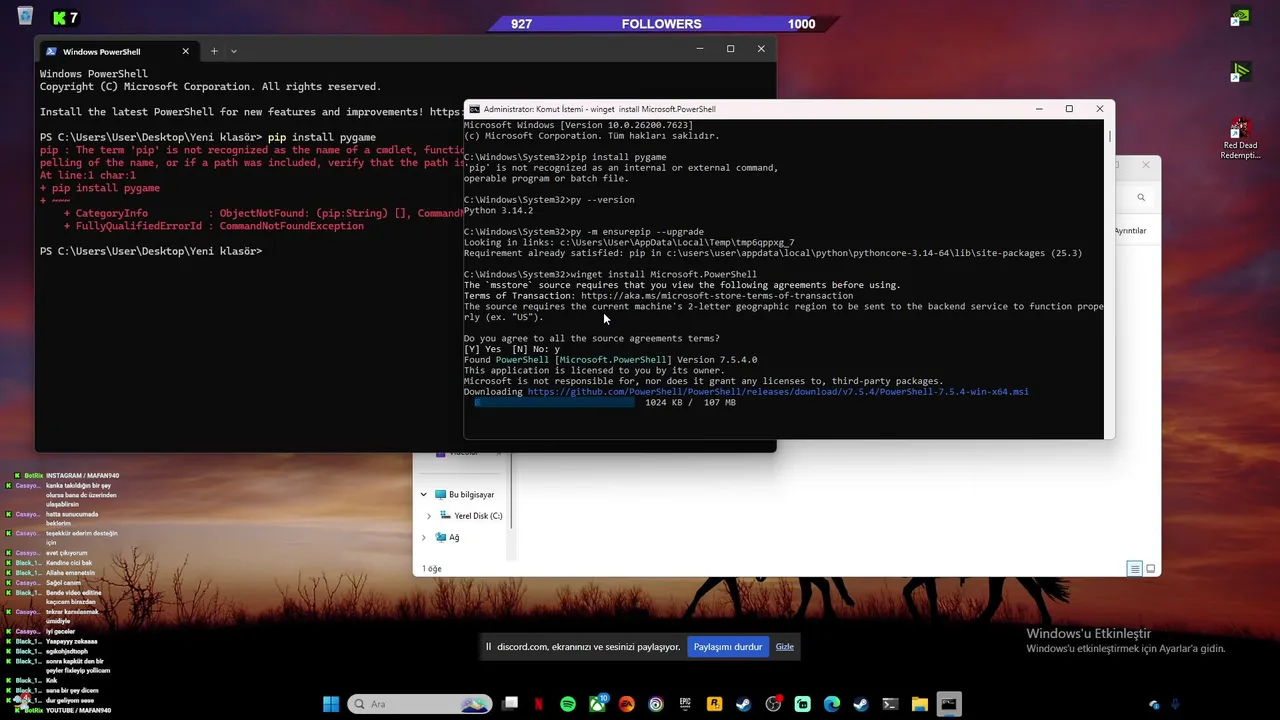Image resolution: width=1280 pixels, height=720 pixels.
Task: Switch to the Command Prompt taskbar icon
Action: pos(948,704)
